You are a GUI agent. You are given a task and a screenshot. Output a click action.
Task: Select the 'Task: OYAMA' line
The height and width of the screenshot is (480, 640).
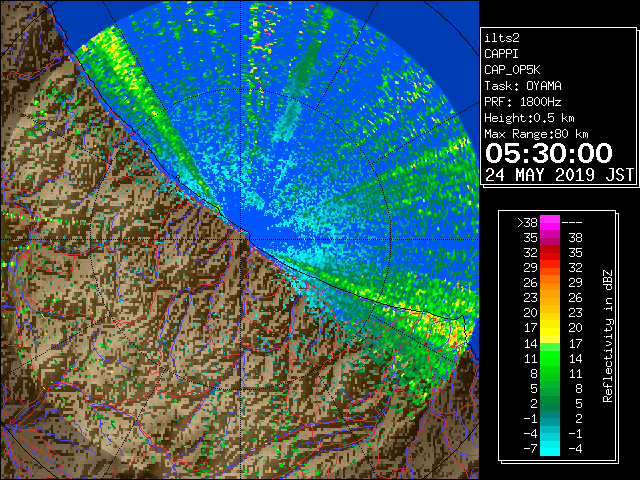(x=523, y=86)
